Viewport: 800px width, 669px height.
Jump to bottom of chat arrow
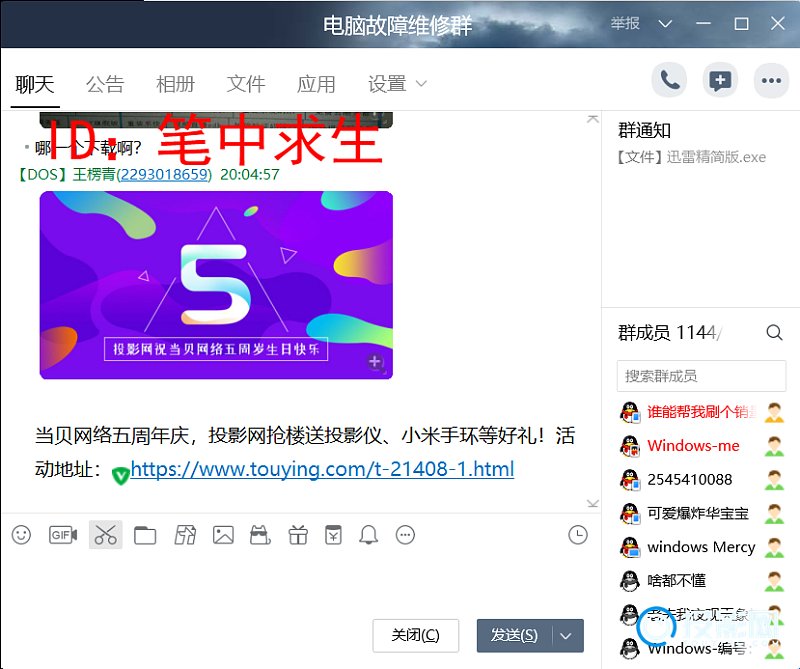coord(593,503)
